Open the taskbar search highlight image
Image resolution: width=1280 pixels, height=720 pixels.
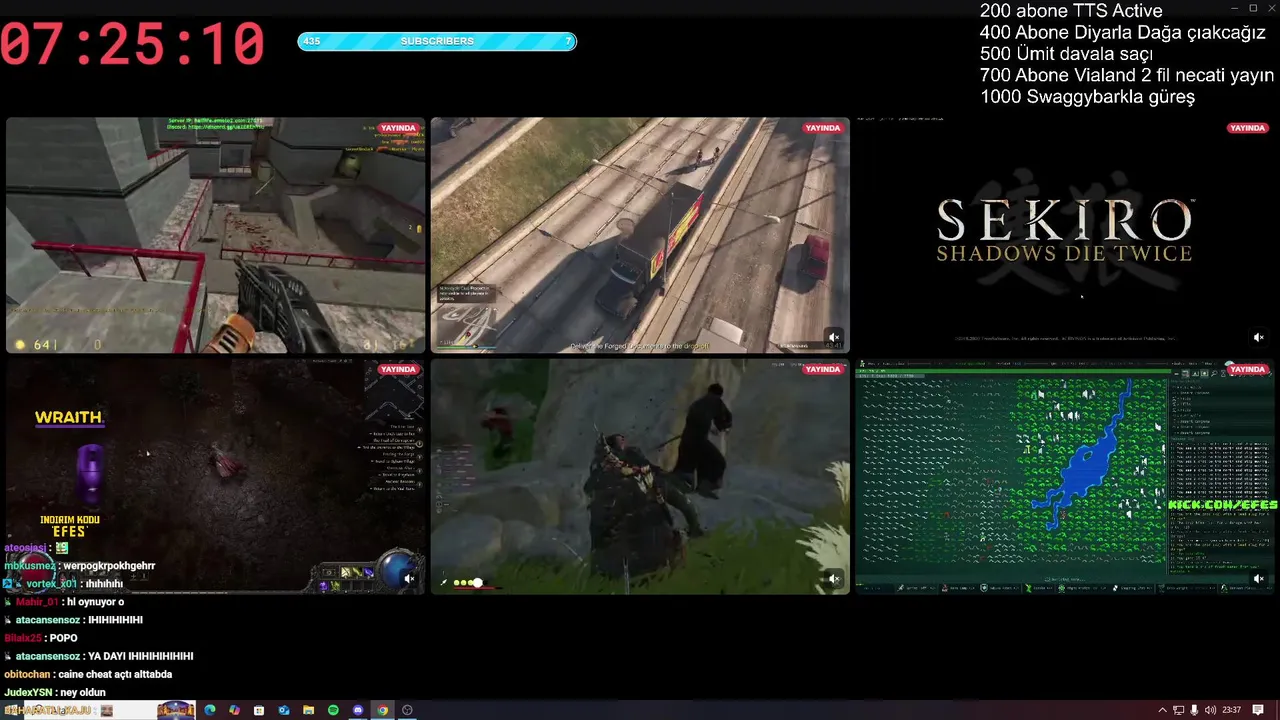click(x=176, y=710)
